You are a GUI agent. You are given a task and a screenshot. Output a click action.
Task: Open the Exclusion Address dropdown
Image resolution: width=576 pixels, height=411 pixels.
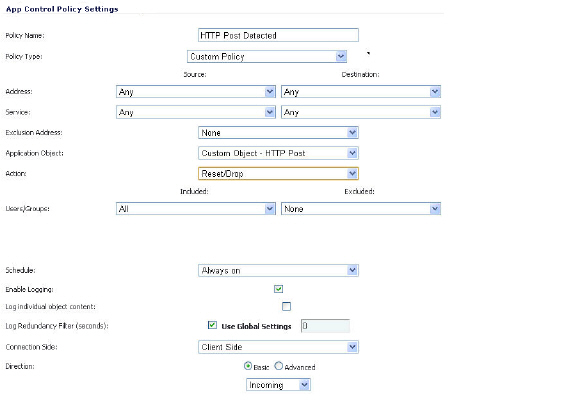(278, 133)
